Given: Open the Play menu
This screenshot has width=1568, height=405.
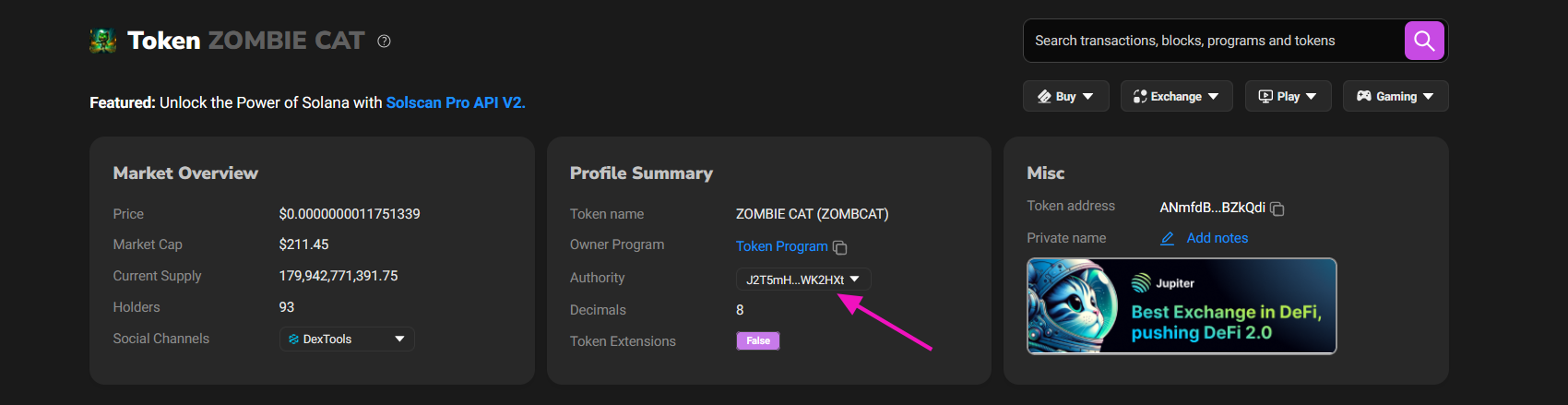Looking at the screenshot, I should pos(1288,96).
